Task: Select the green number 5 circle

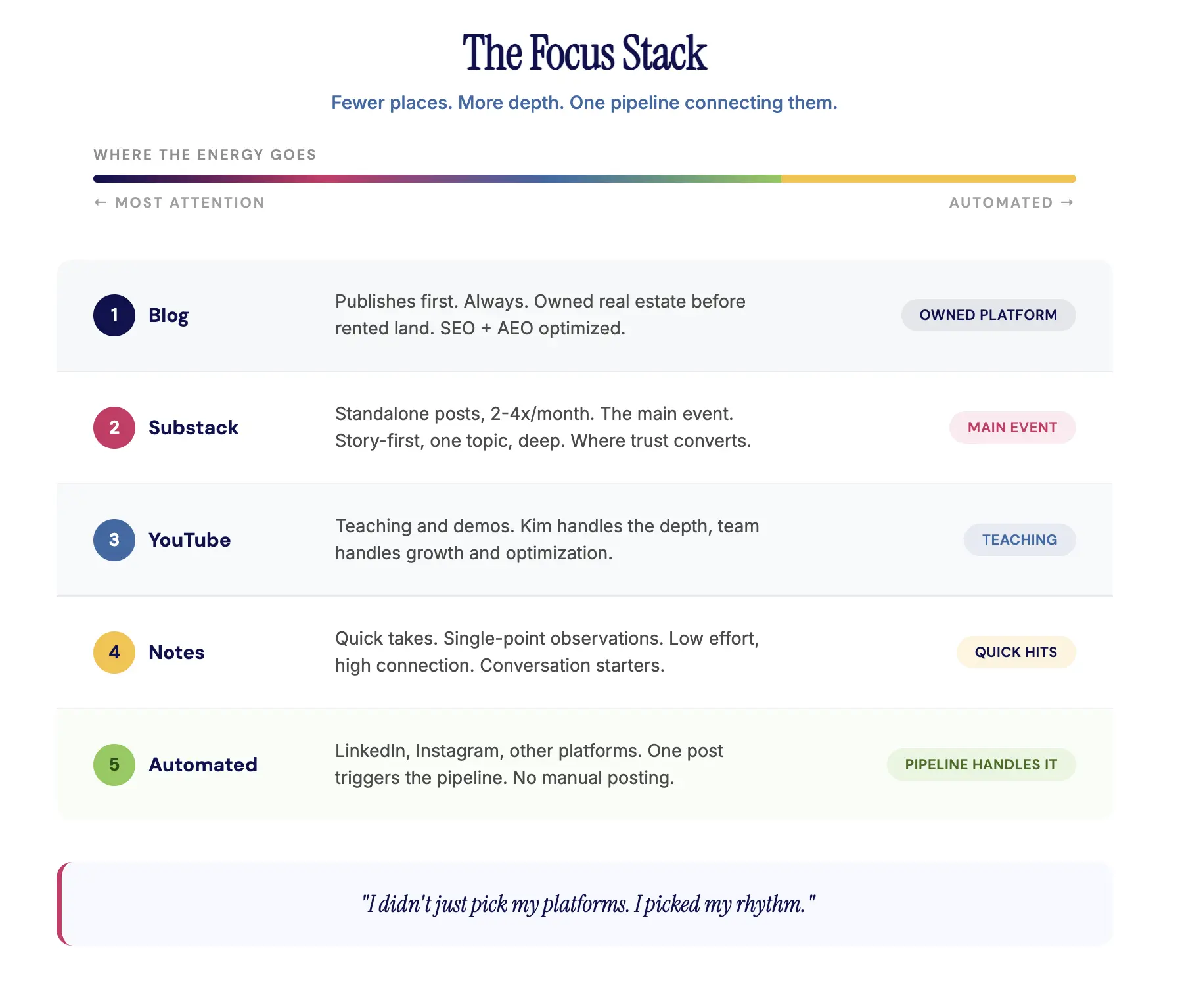Action: [x=114, y=765]
